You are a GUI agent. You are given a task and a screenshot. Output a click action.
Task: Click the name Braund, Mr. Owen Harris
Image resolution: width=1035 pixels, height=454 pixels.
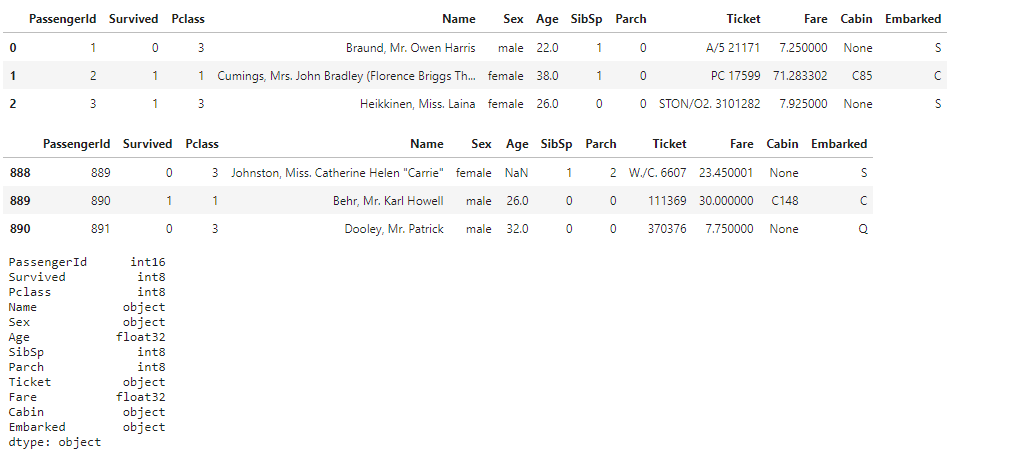pos(411,48)
